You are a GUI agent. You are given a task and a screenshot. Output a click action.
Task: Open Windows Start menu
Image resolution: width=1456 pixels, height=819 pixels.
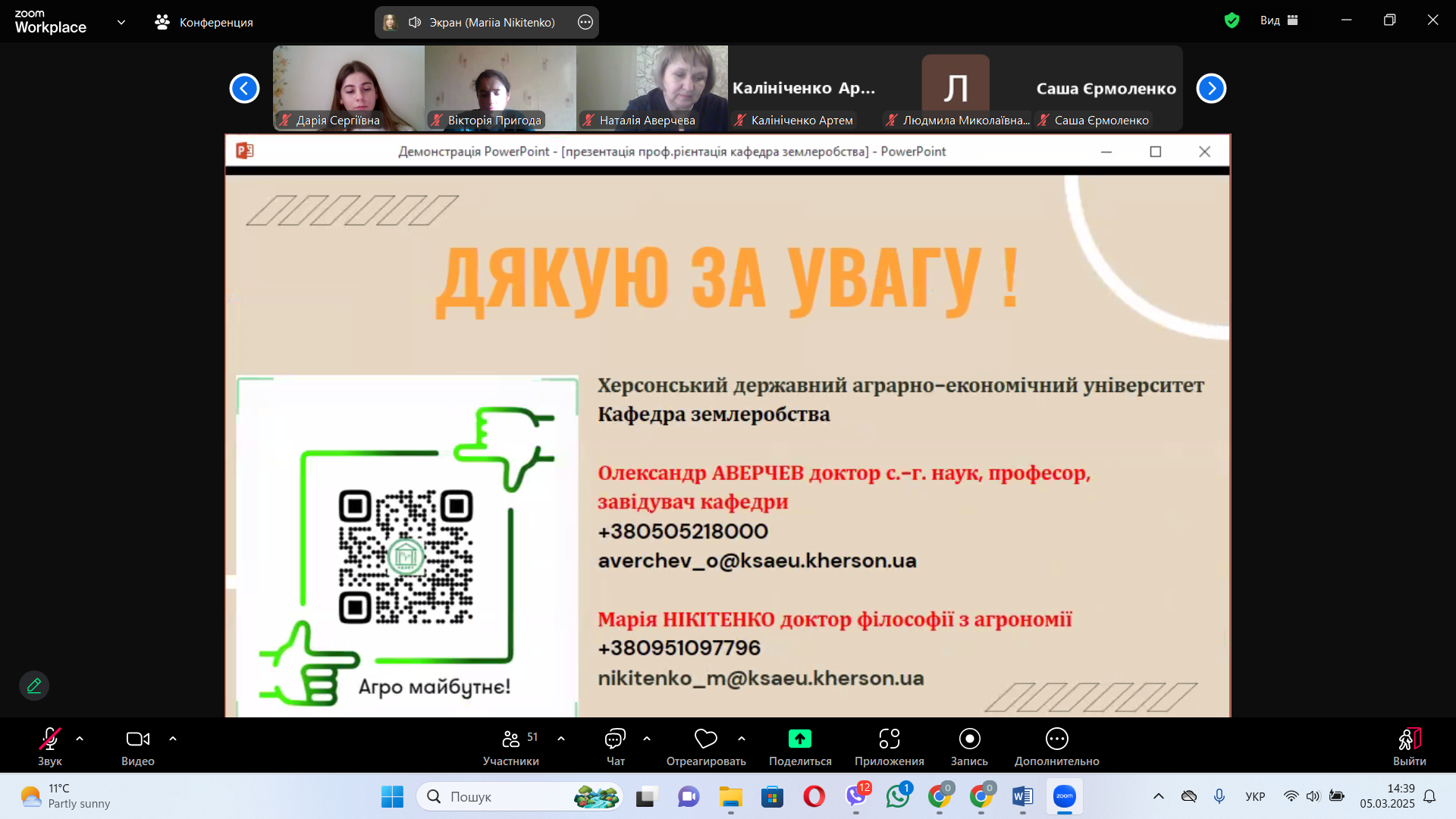click(392, 796)
